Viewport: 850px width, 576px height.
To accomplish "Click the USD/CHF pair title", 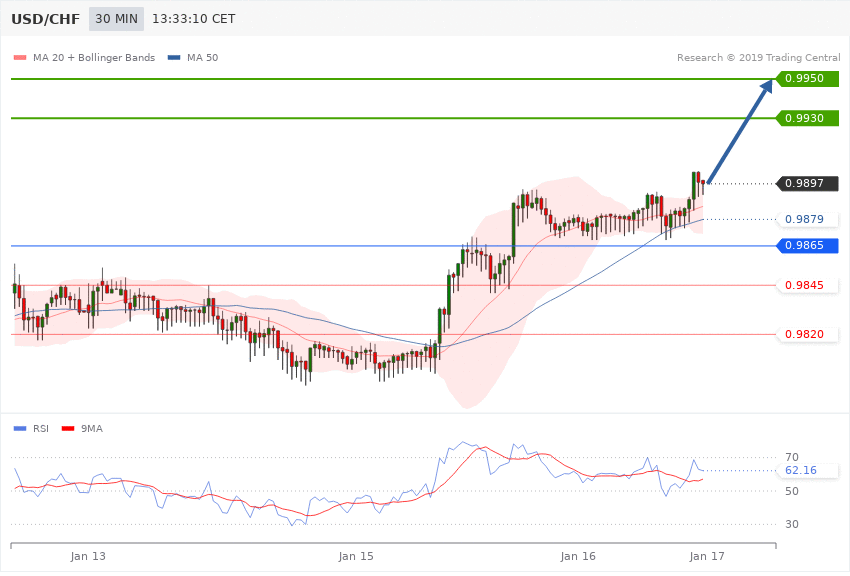I will [46, 19].
